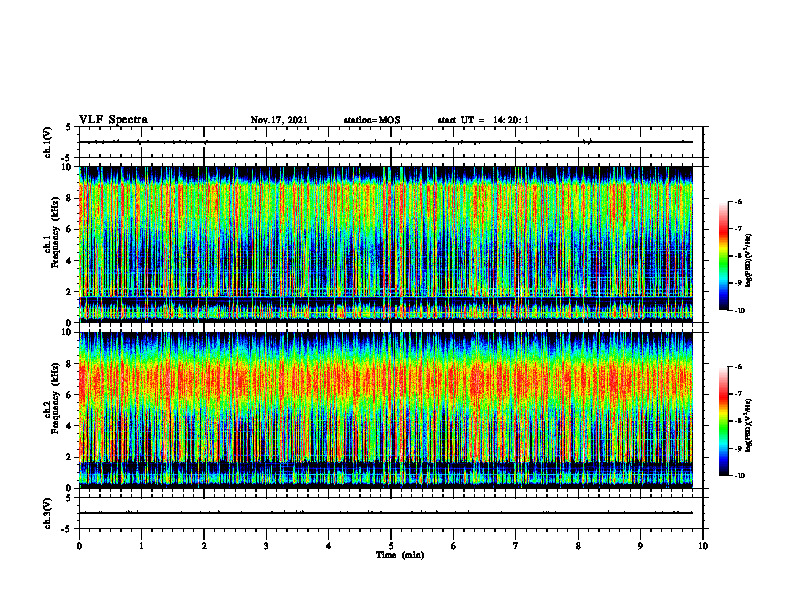This screenshot has height=612, width=792.
Task: Click the ch.1 "Frequency (kHz)" axis label
Action: point(55,232)
